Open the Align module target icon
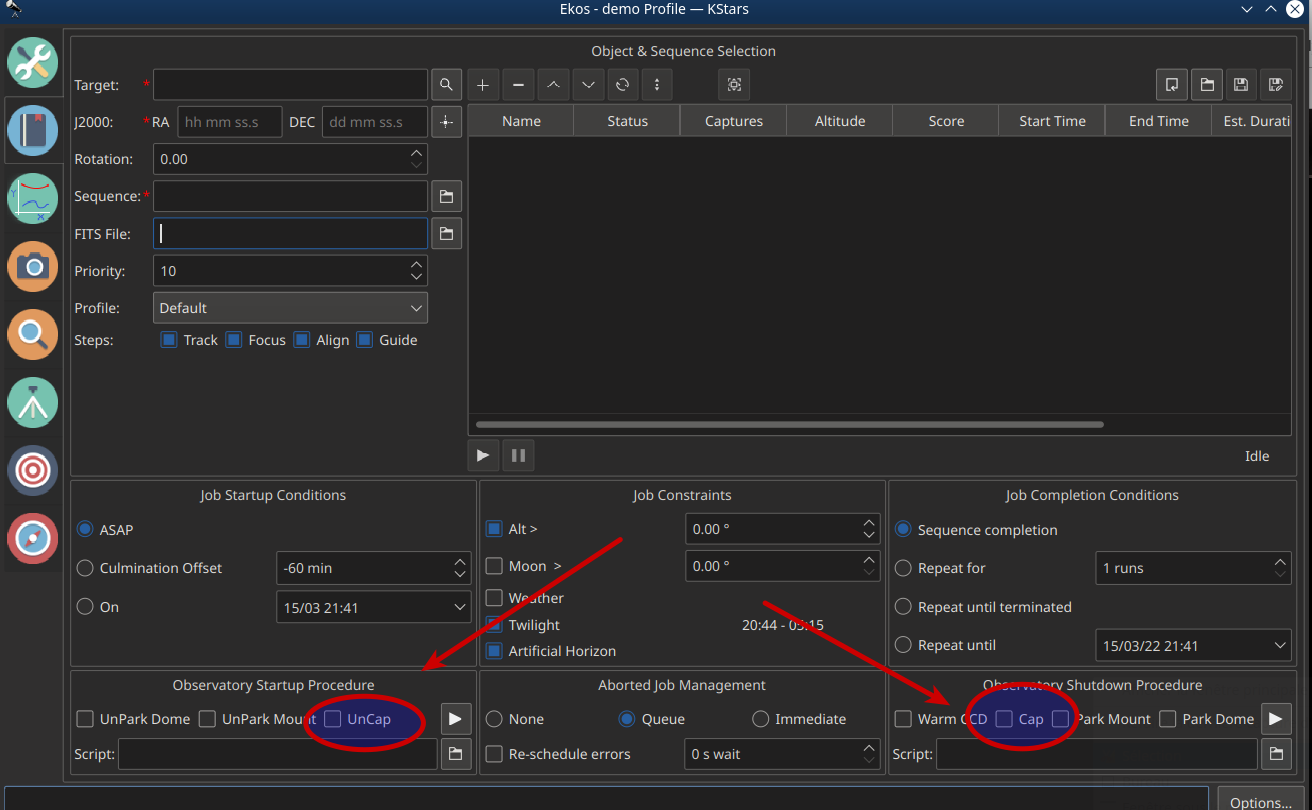Image resolution: width=1312 pixels, height=810 pixels. [33, 470]
